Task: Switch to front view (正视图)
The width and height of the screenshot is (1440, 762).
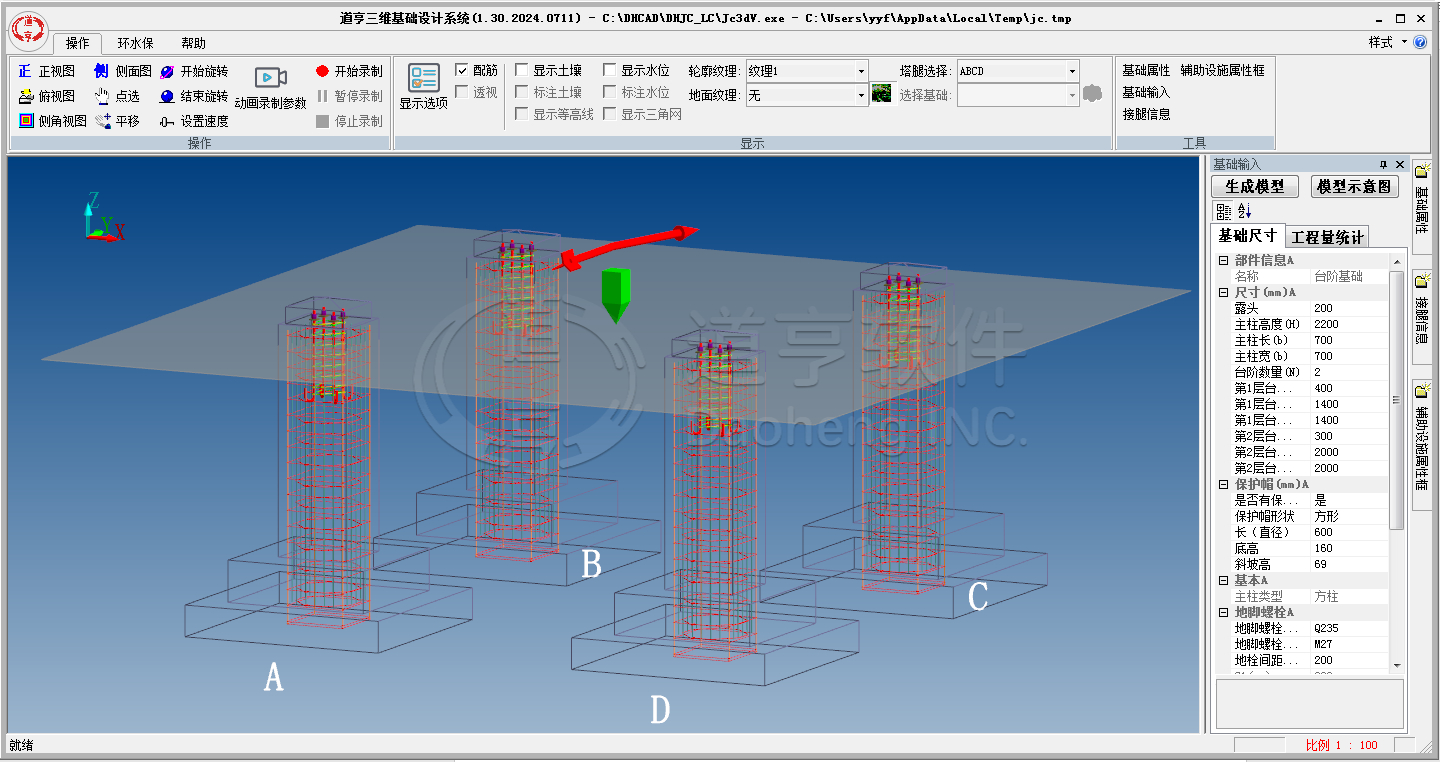Action: (46, 71)
